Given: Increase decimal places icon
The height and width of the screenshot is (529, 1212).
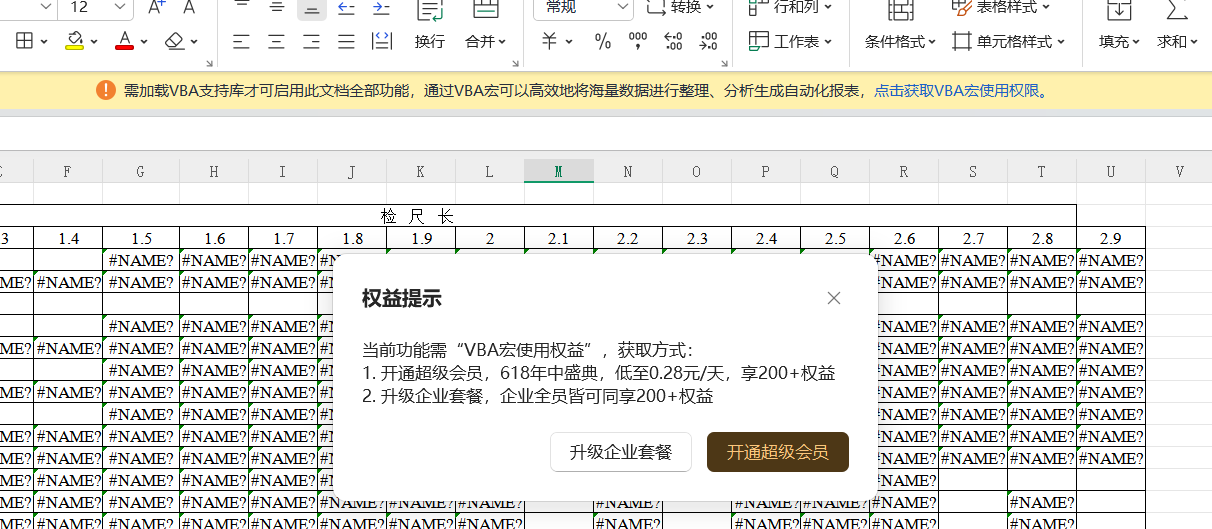Looking at the screenshot, I should point(673,41).
